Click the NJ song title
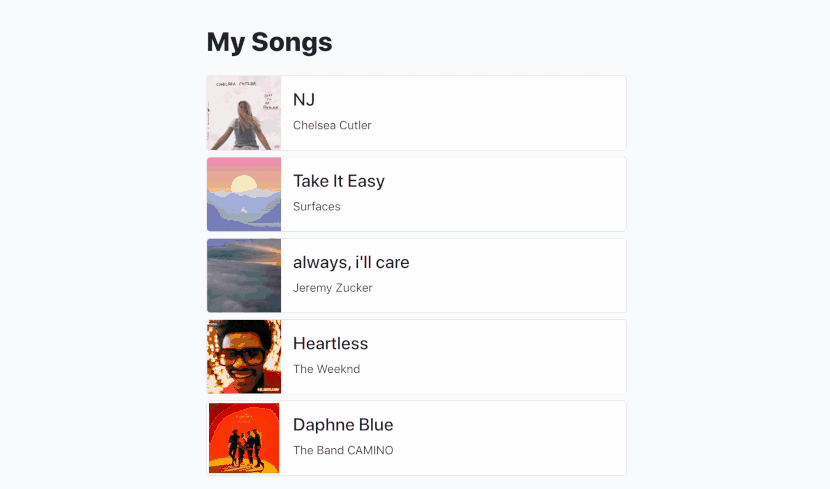 click(x=304, y=99)
